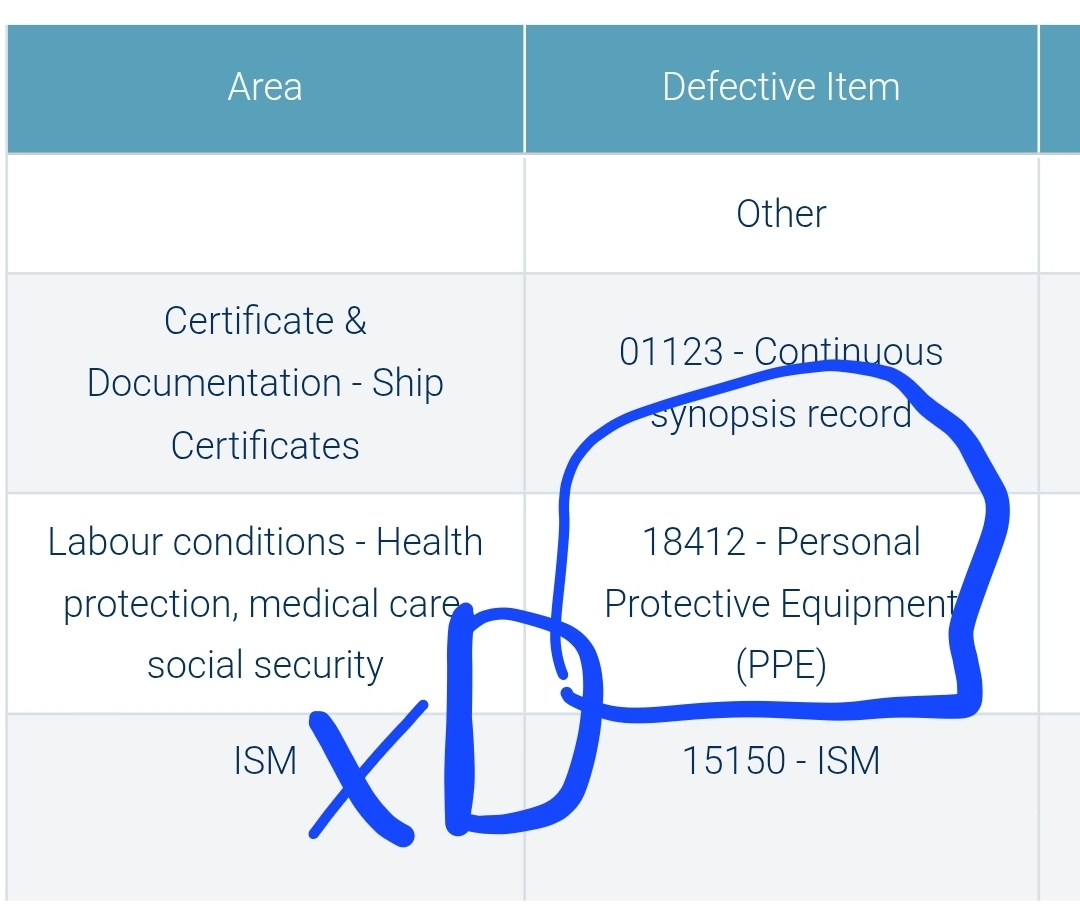Click the Defective Item column header

point(780,88)
